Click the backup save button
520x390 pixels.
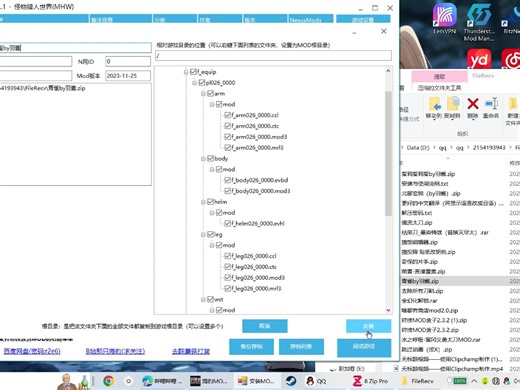251,347
